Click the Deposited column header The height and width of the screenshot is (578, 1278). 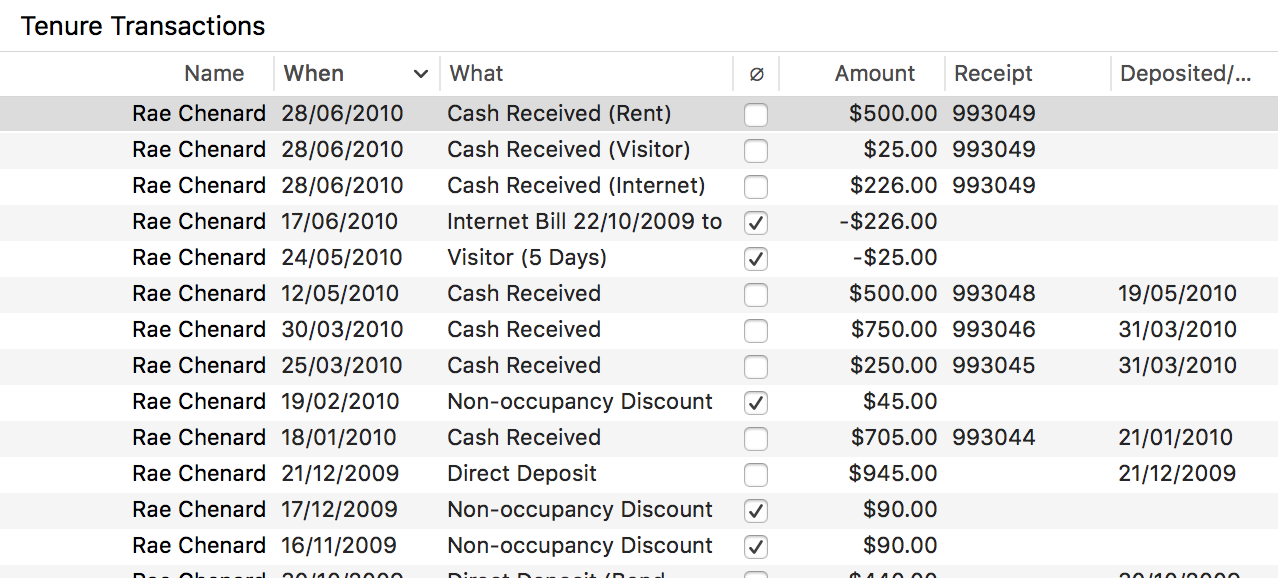coord(1186,74)
